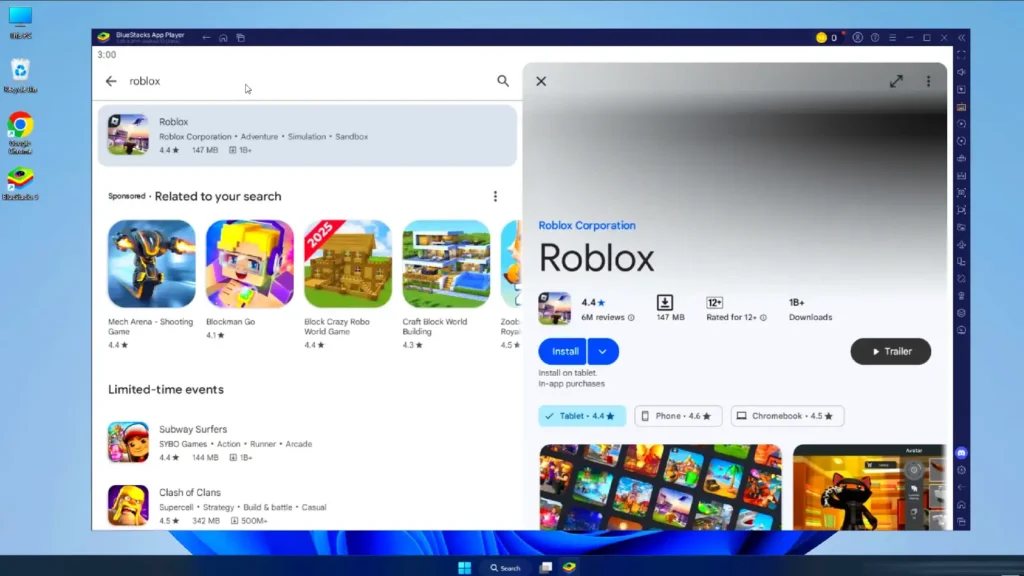Select the Chromebook 4.5 rating chip
This screenshot has height=576, width=1024.
[787, 416]
